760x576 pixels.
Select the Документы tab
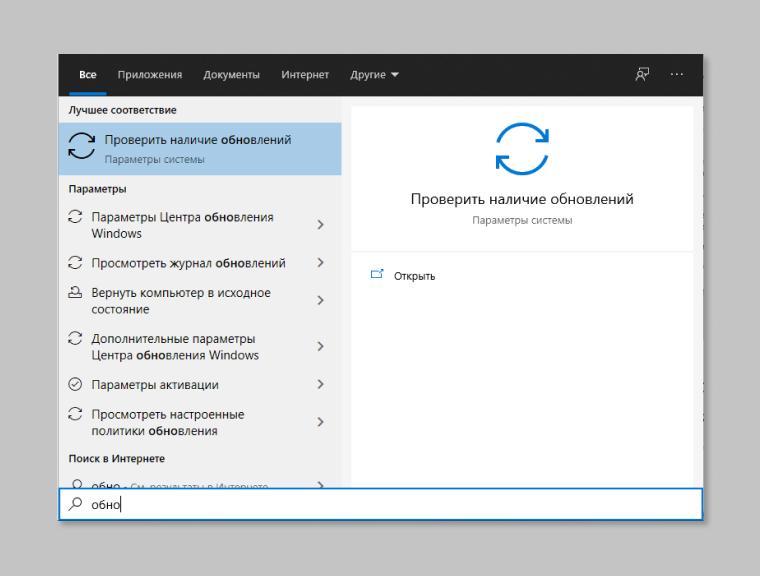231,75
